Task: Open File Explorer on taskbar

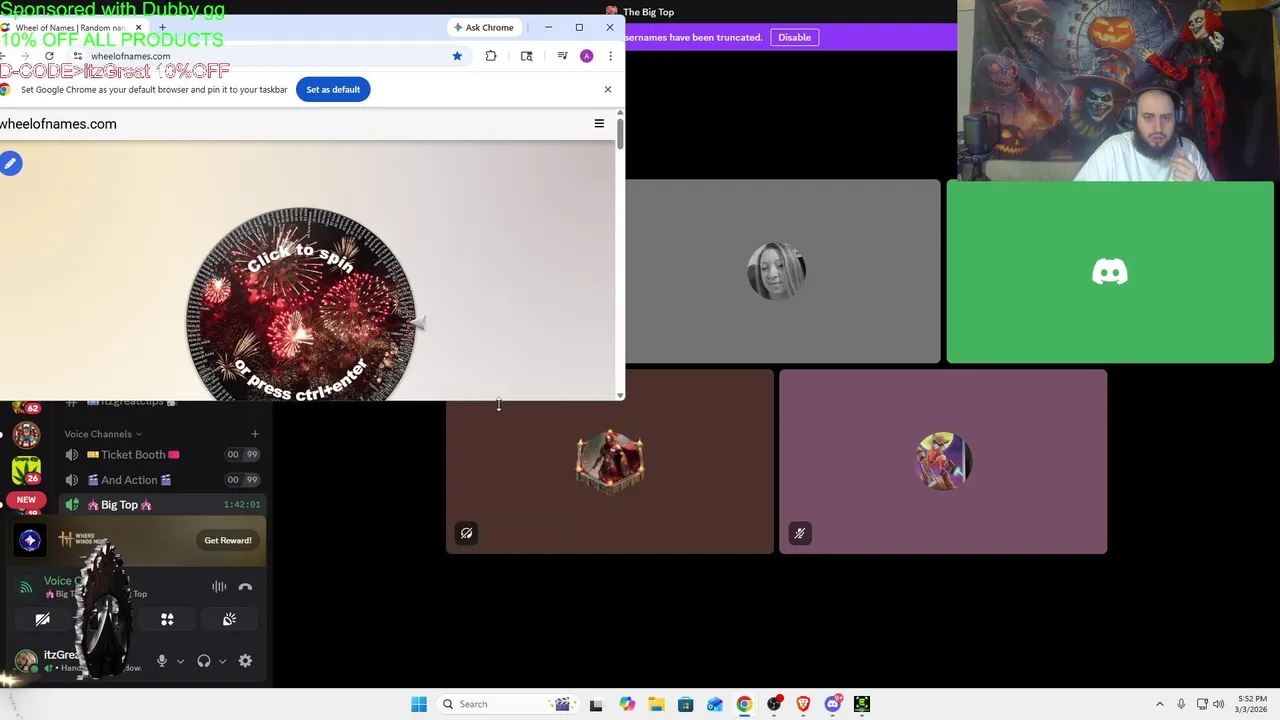Action: coord(656,704)
